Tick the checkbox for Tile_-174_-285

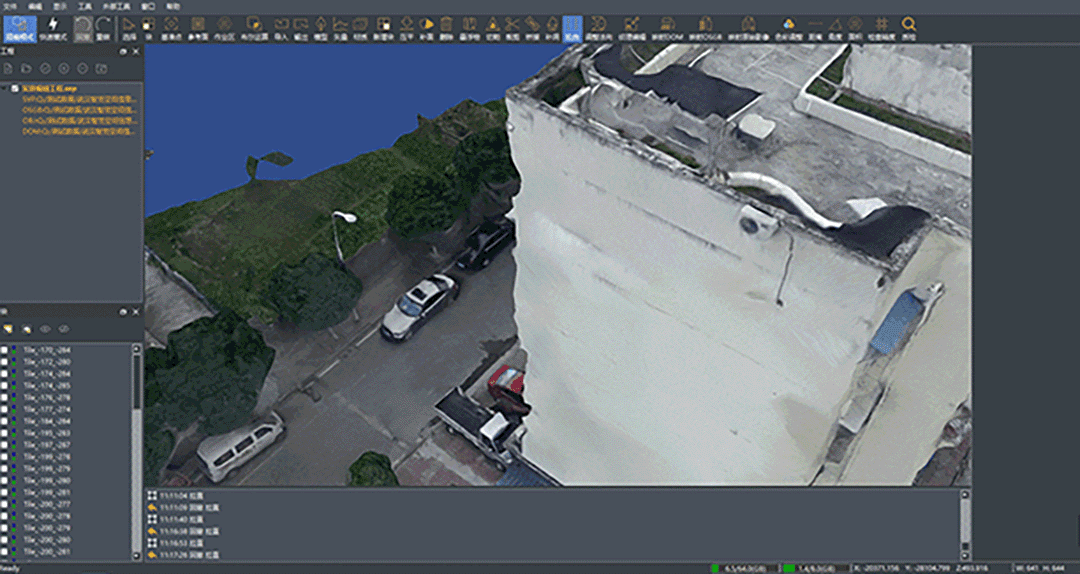5,386
